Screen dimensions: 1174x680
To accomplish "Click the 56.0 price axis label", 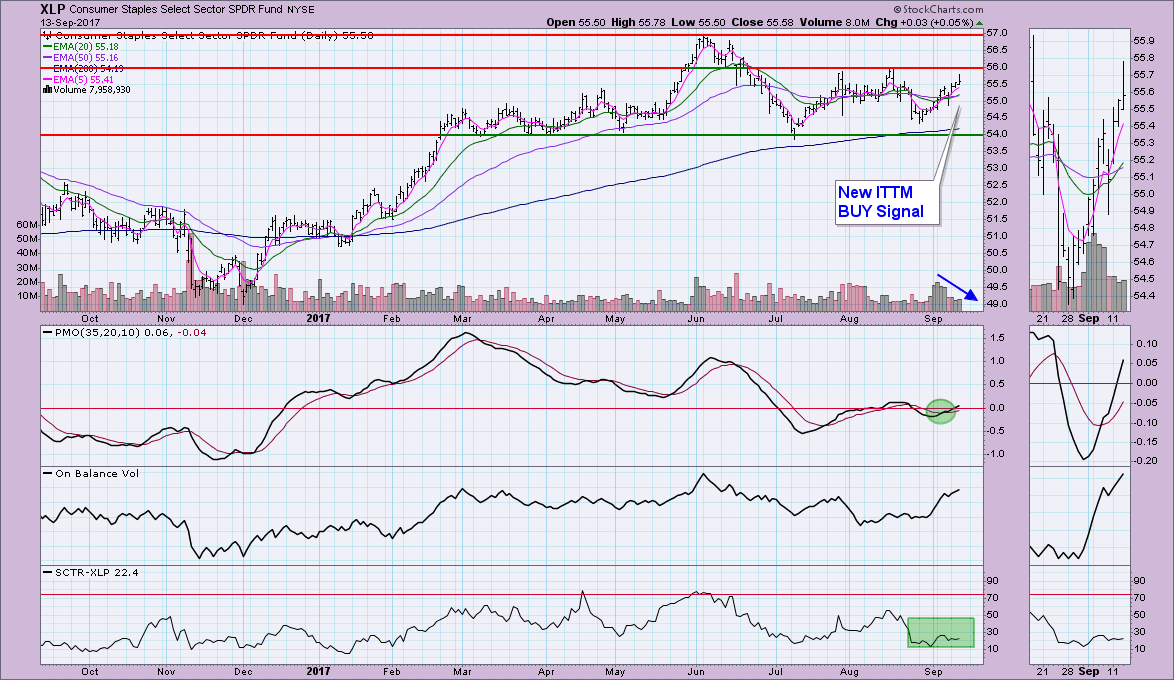I will tap(997, 67).
